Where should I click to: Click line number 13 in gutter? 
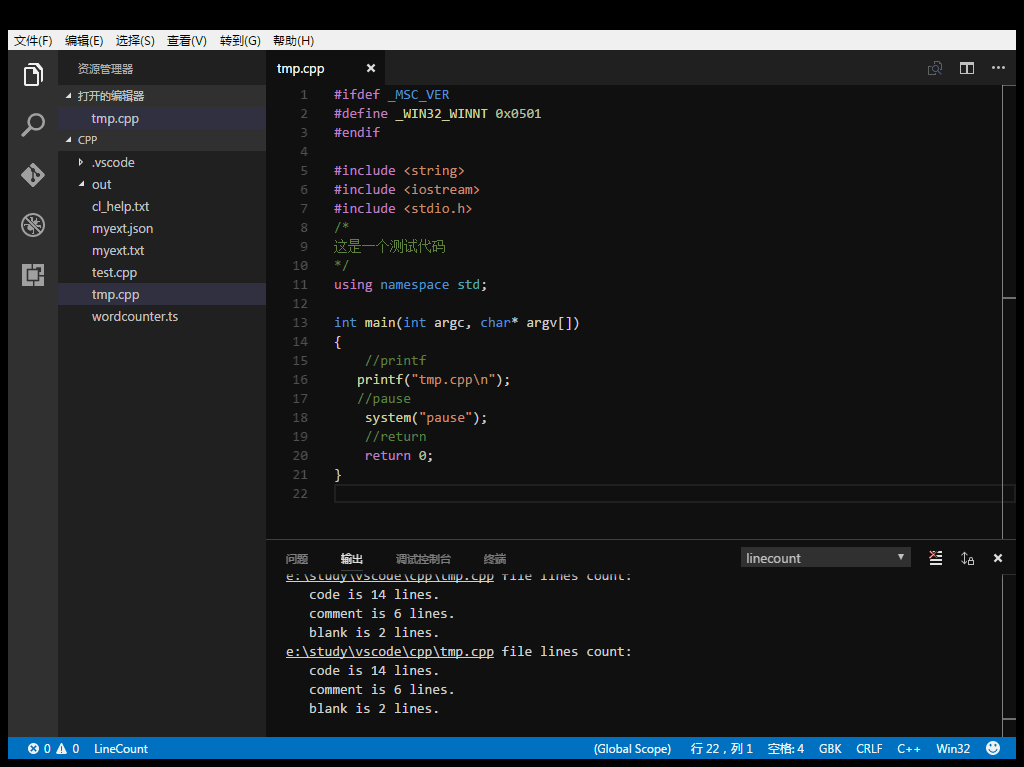coord(300,322)
